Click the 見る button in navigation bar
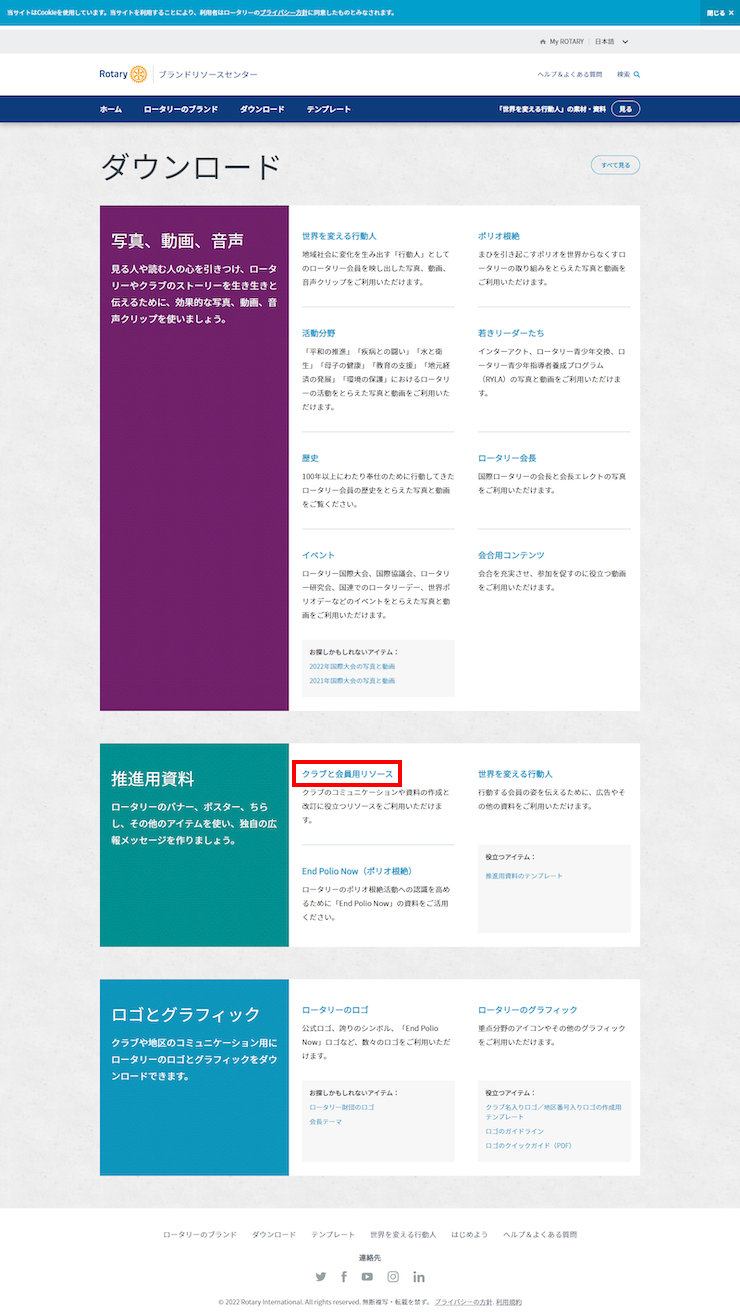This screenshot has height=1316, width=740. pos(625,109)
